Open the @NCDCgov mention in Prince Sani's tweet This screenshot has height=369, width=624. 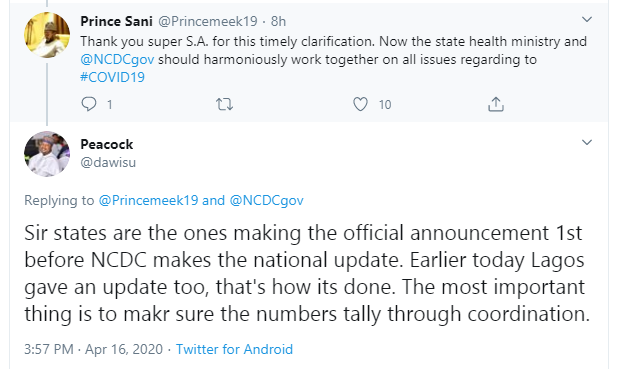coord(117,59)
